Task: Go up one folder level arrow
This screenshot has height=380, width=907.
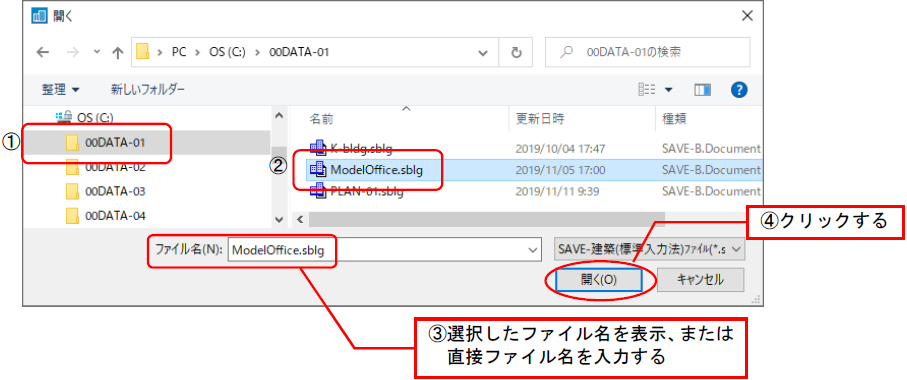Action: (x=117, y=53)
